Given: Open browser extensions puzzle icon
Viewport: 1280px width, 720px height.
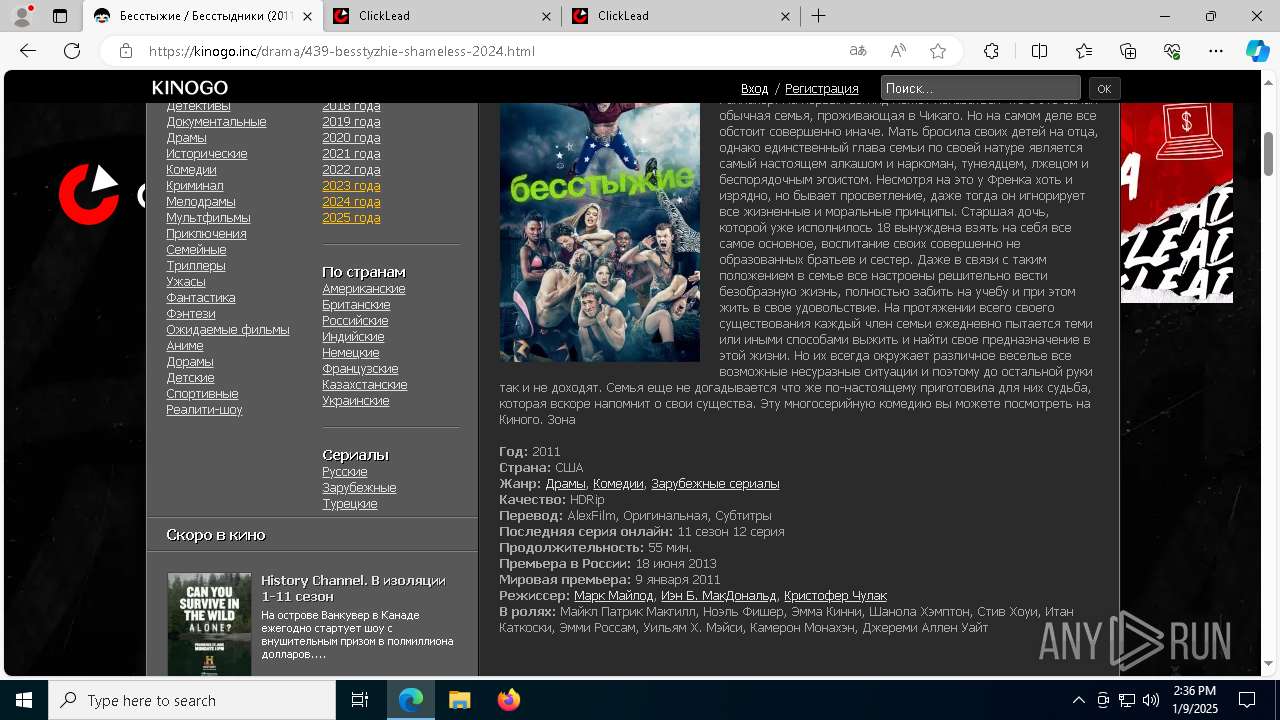Looking at the screenshot, I should coord(991,51).
